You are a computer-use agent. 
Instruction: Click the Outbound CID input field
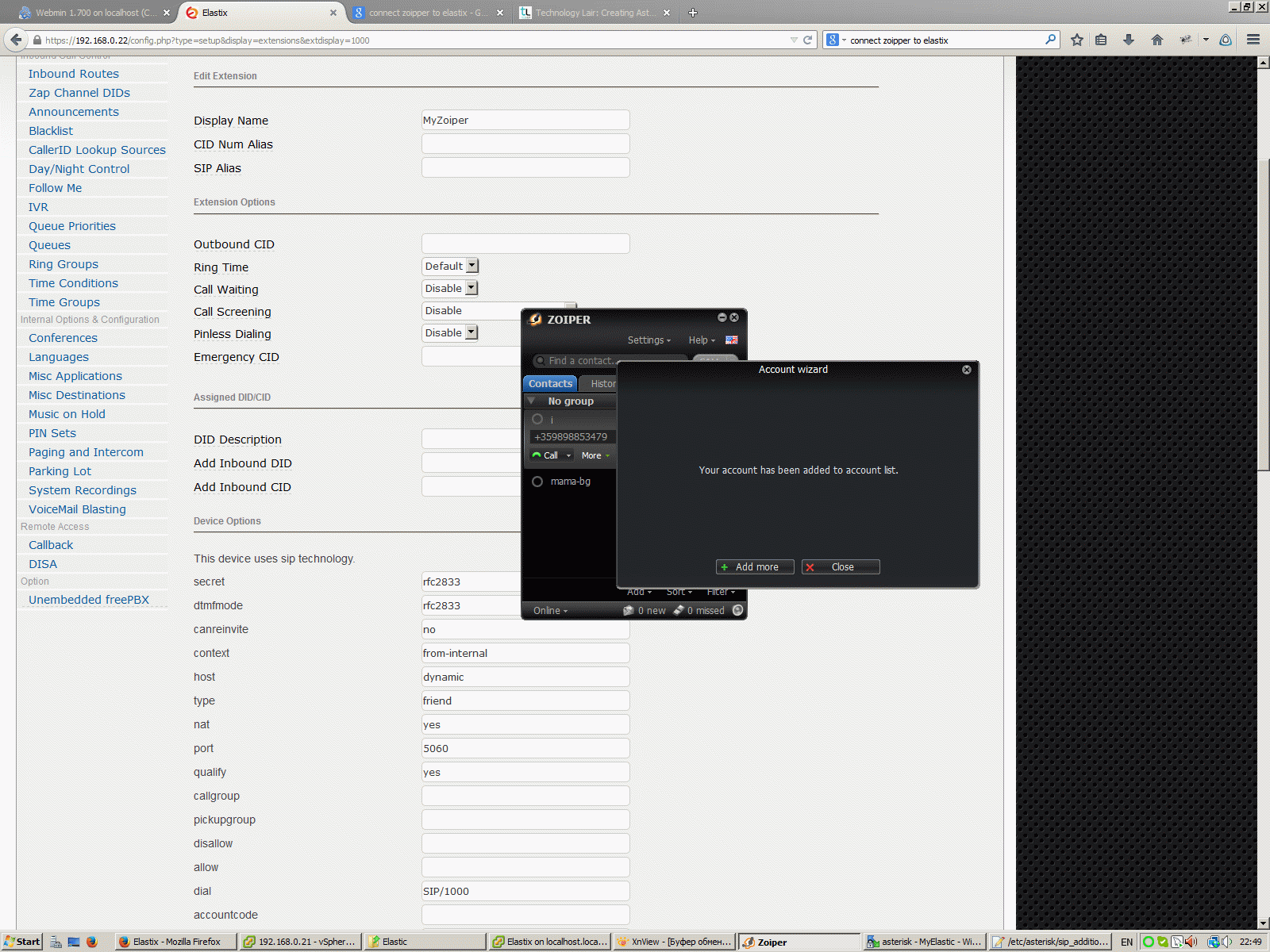click(525, 244)
